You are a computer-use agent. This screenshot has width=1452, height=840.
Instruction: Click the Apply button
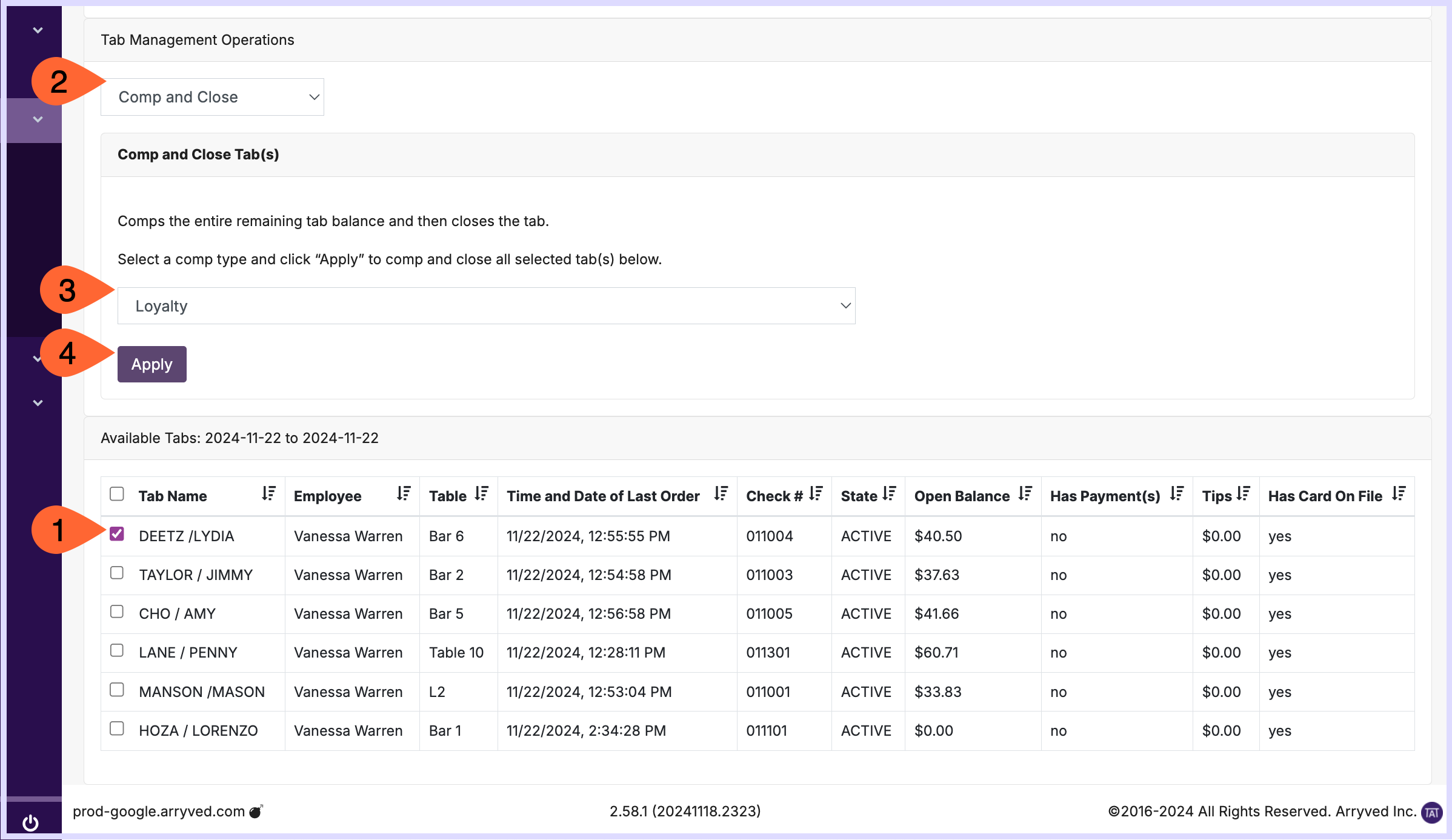pos(152,364)
